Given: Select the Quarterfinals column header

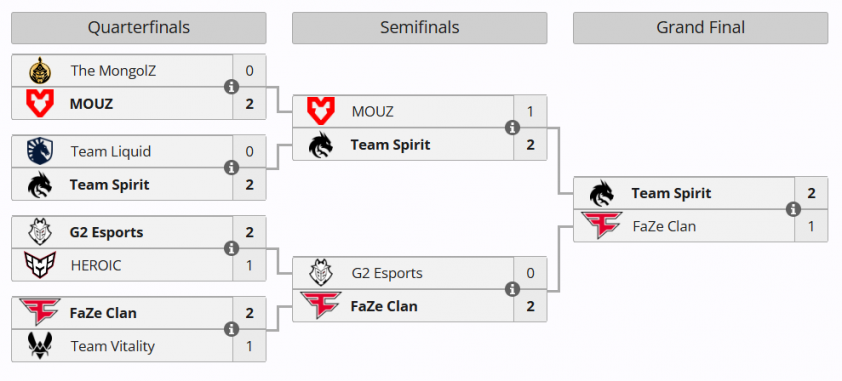Looking at the screenshot, I should [139, 28].
